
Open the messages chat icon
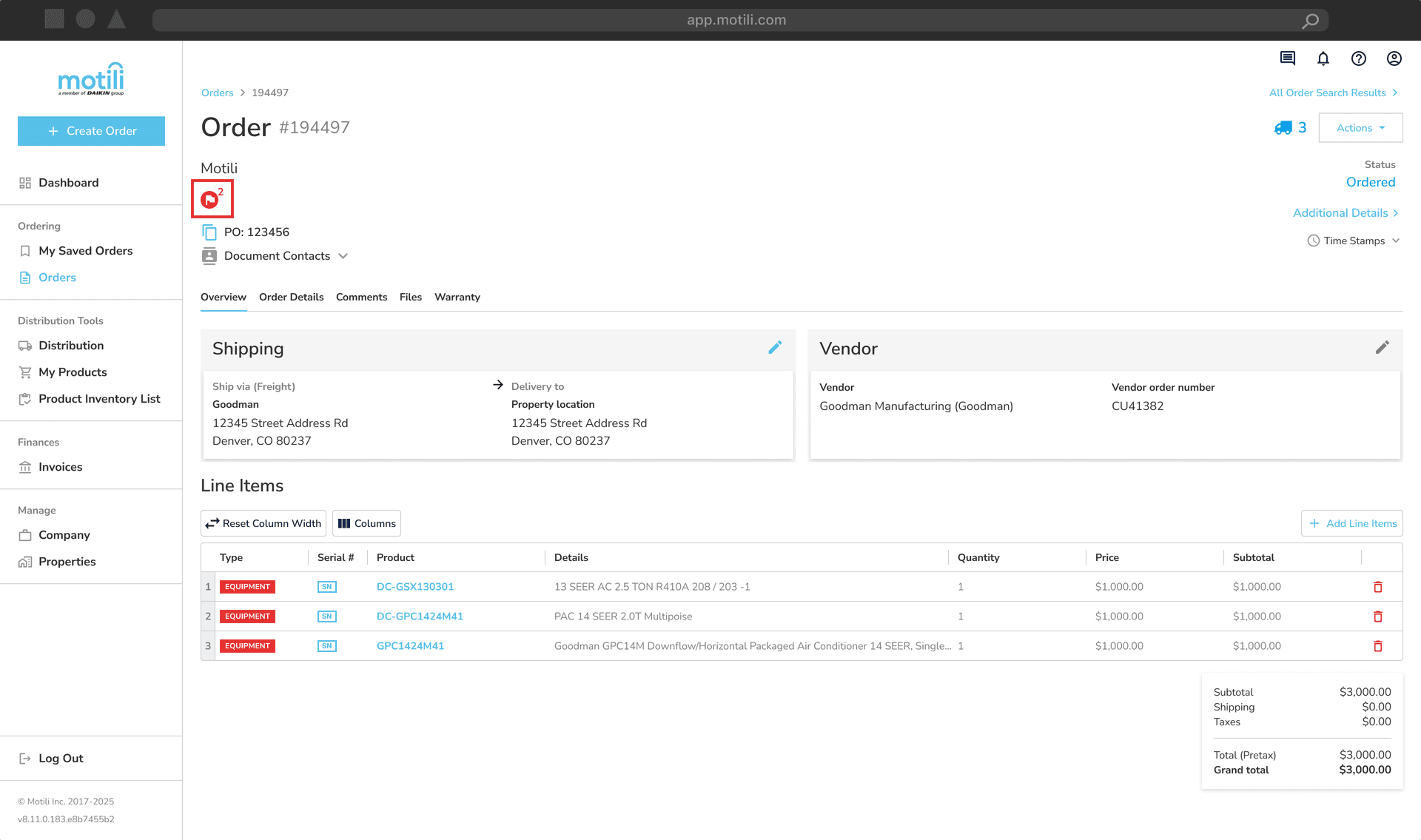pyautogui.click(x=1288, y=58)
